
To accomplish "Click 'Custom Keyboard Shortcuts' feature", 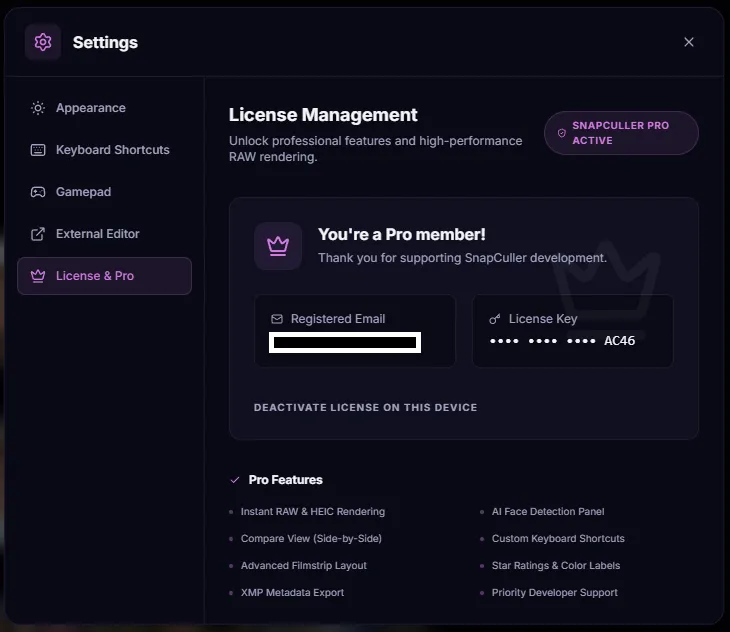I will [558, 538].
